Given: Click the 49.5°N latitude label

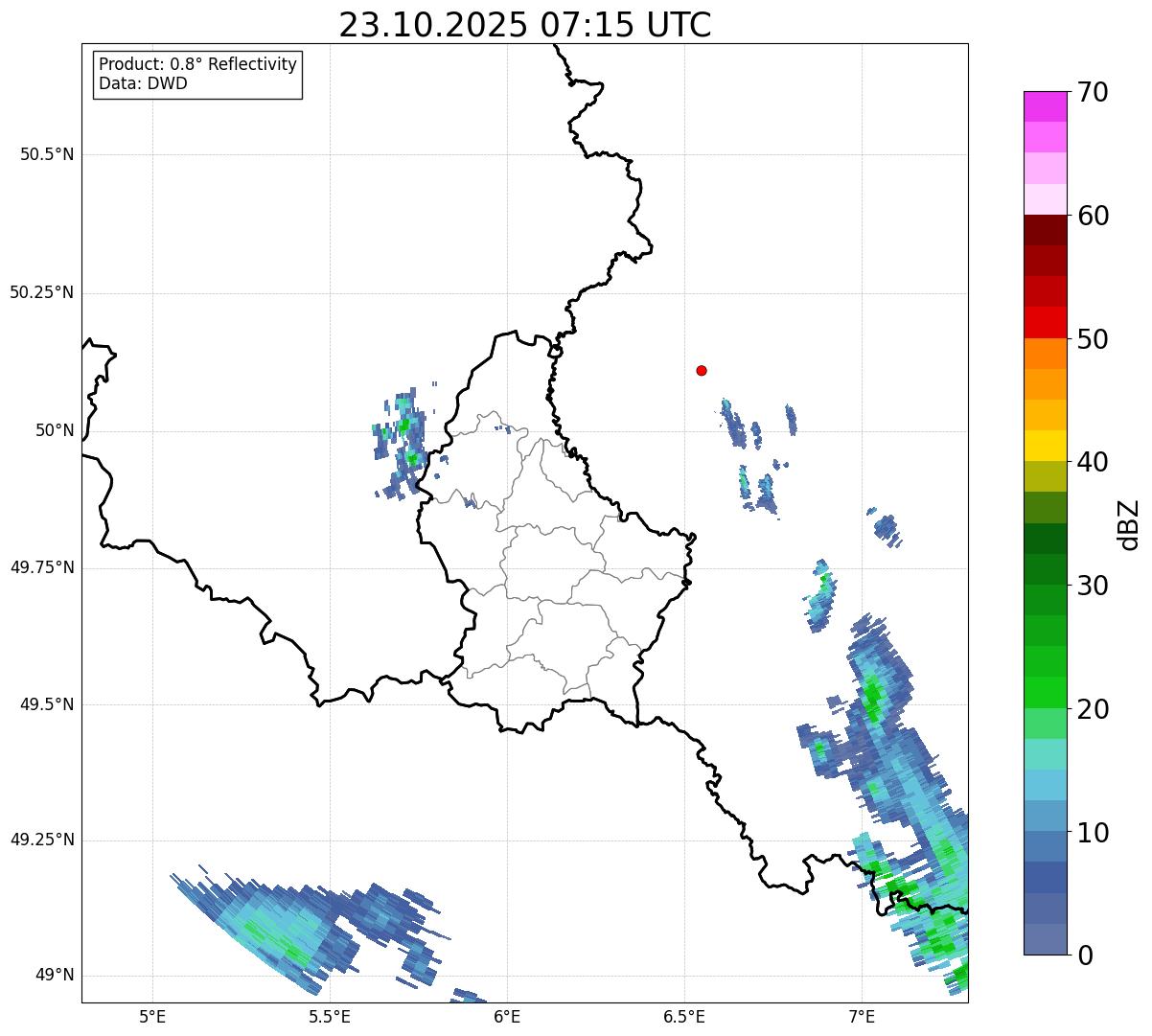Looking at the screenshot, I should 47,704.
